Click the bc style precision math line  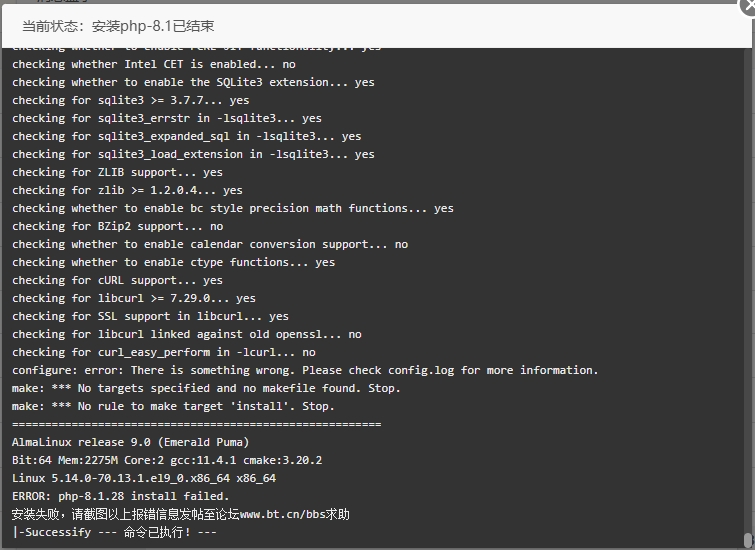pos(233,209)
